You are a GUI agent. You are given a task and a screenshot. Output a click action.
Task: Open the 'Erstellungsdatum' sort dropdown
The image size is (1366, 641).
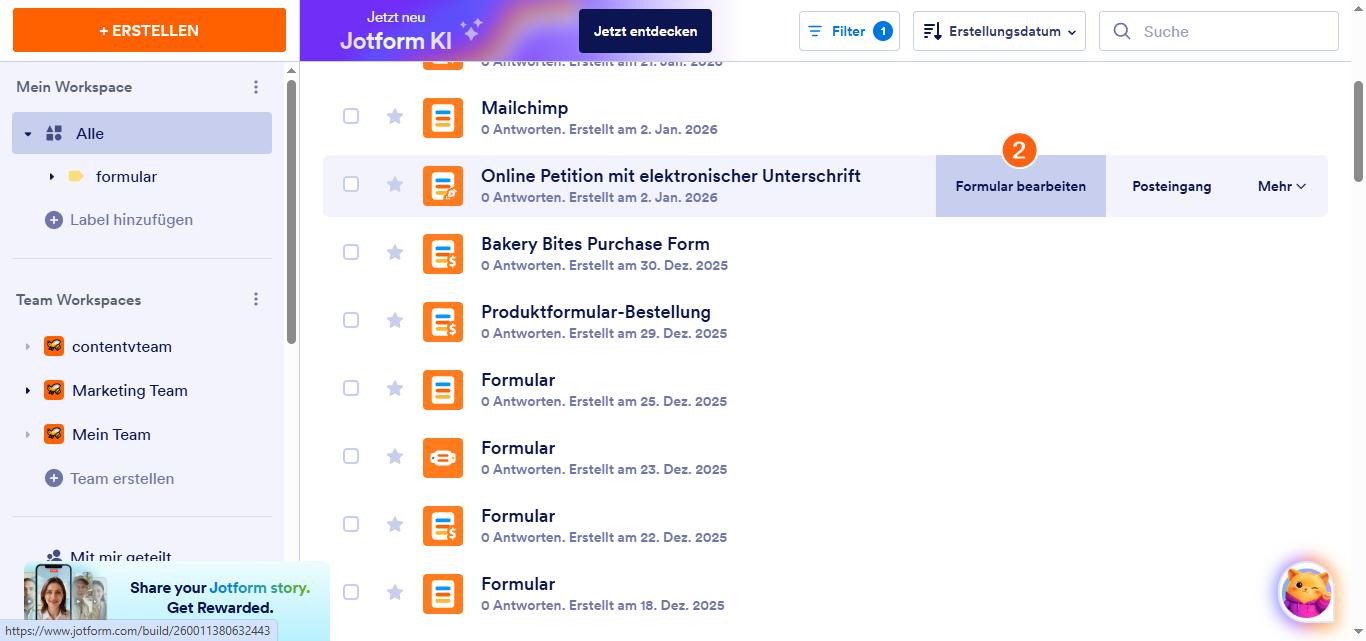[x=998, y=31]
